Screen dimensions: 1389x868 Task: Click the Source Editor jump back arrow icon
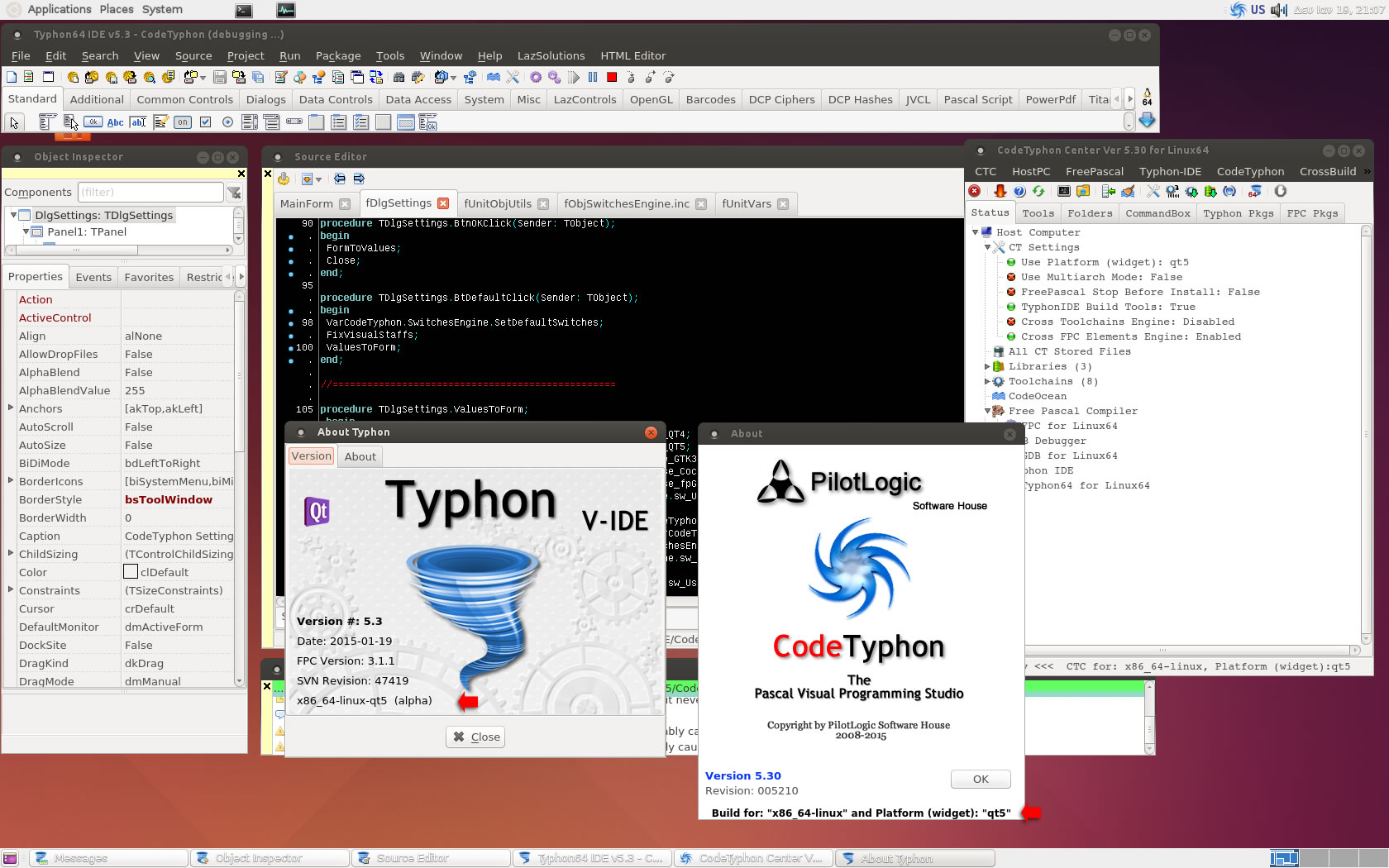tap(340, 179)
